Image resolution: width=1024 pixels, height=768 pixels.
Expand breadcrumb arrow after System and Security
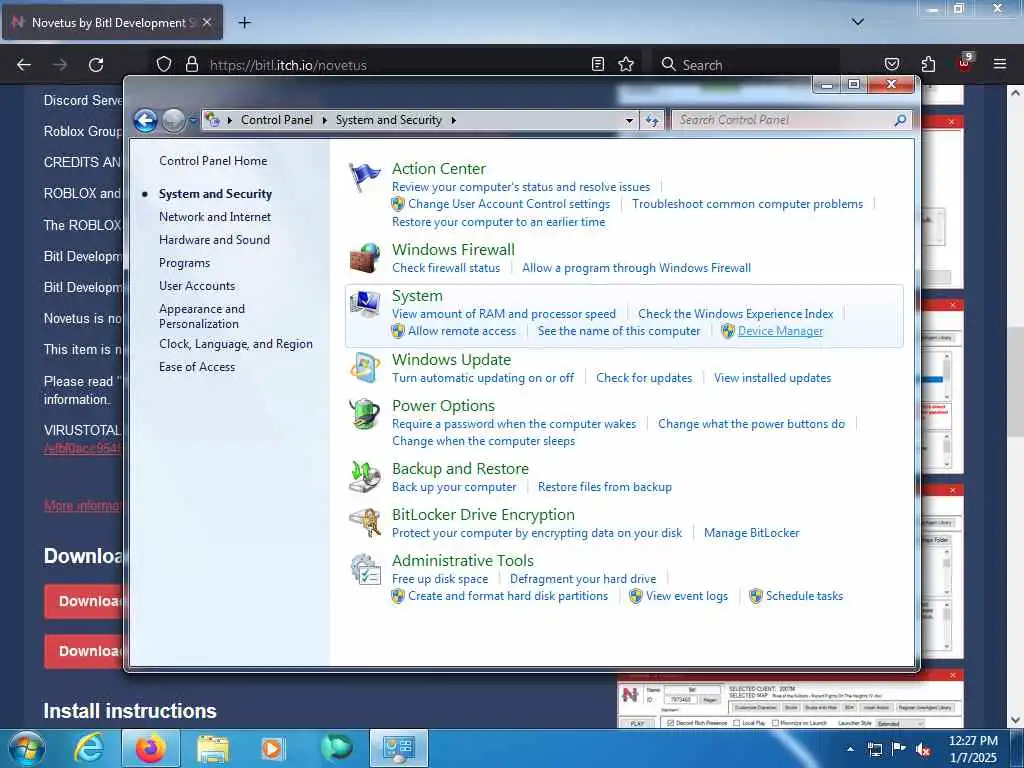click(453, 120)
